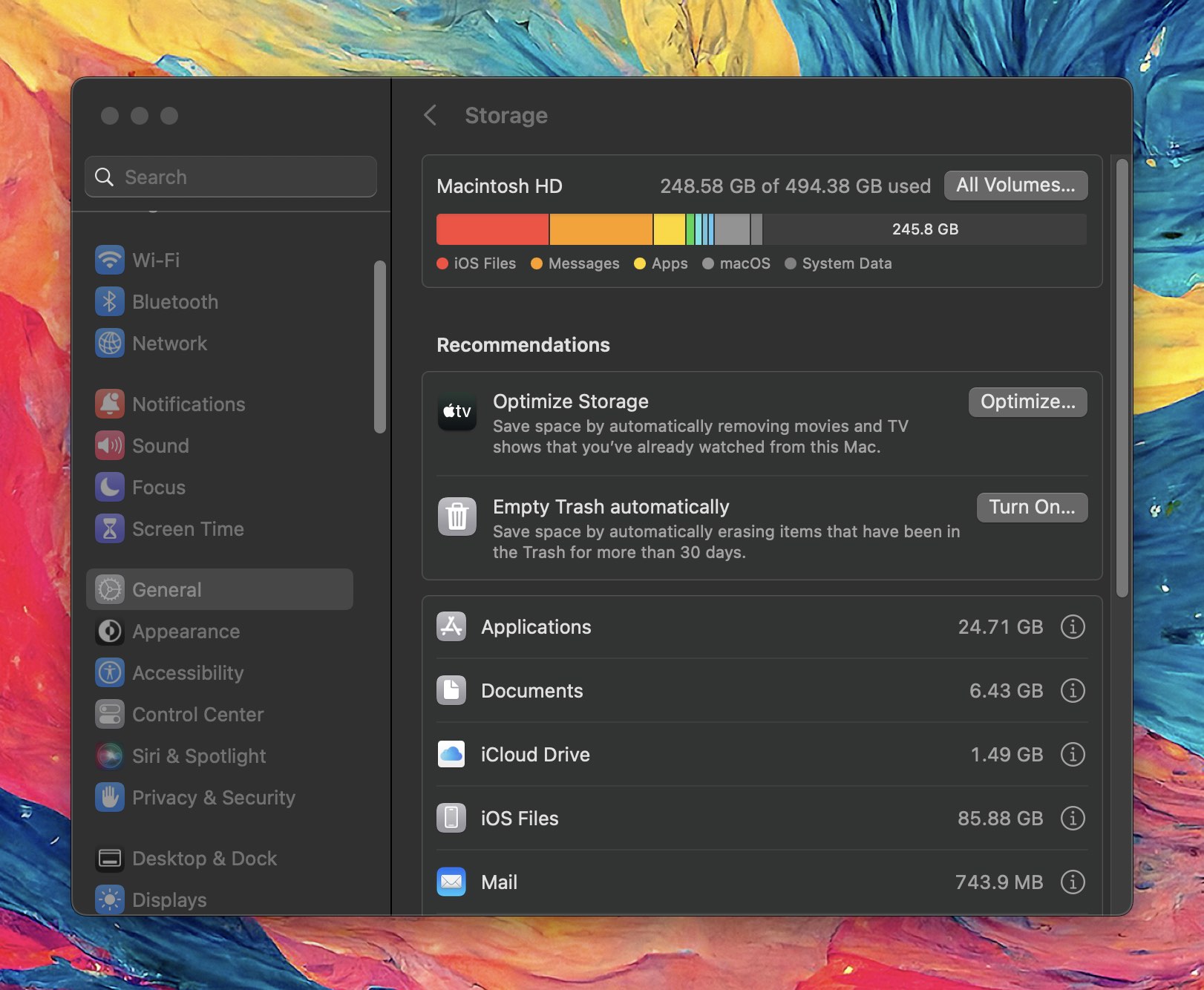Click the Apple TV icon beside Optimize Storage
The height and width of the screenshot is (990, 1204).
pos(457,413)
